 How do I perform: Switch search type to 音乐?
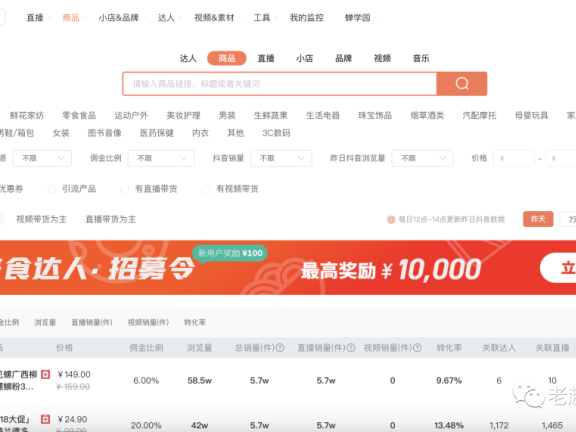pyautogui.click(x=421, y=58)
